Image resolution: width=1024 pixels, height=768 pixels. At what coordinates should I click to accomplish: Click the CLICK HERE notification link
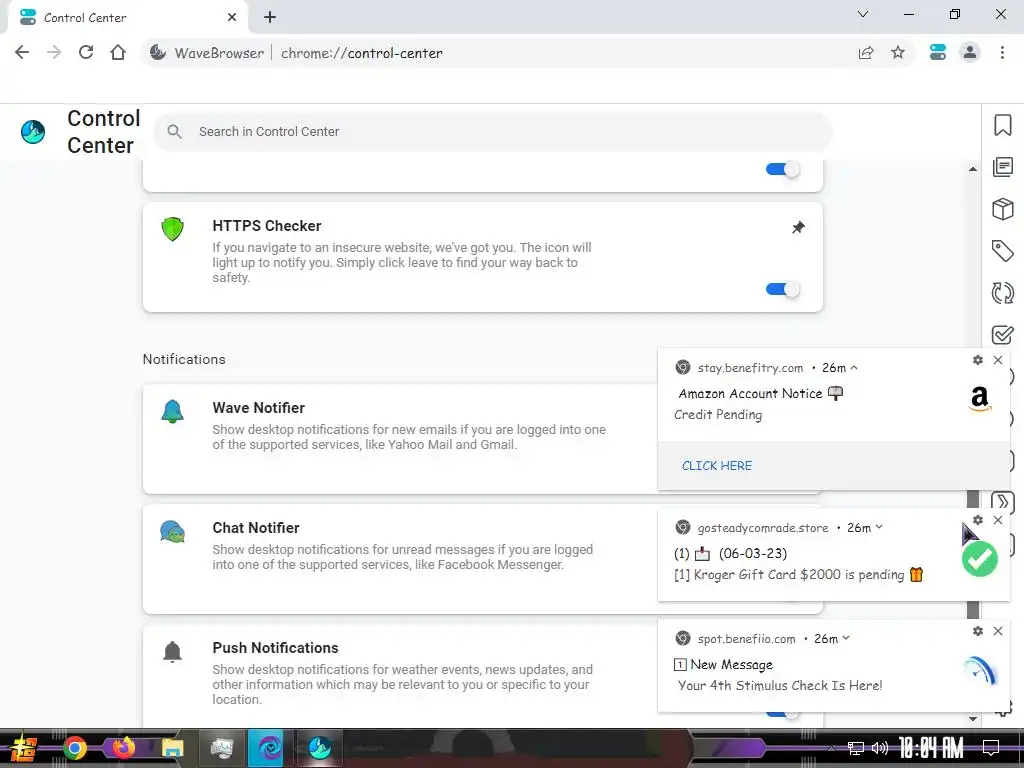[717, 466]
